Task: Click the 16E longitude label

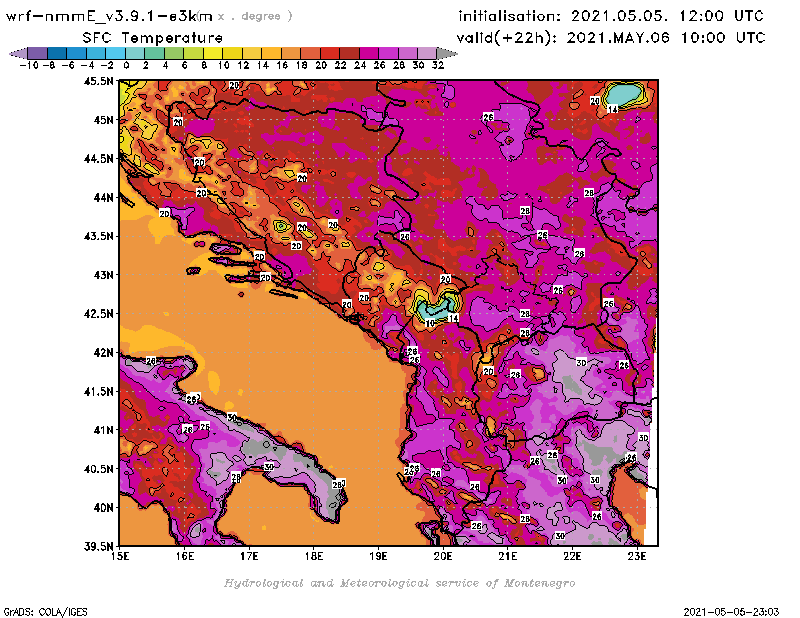Action: (185, 556)
